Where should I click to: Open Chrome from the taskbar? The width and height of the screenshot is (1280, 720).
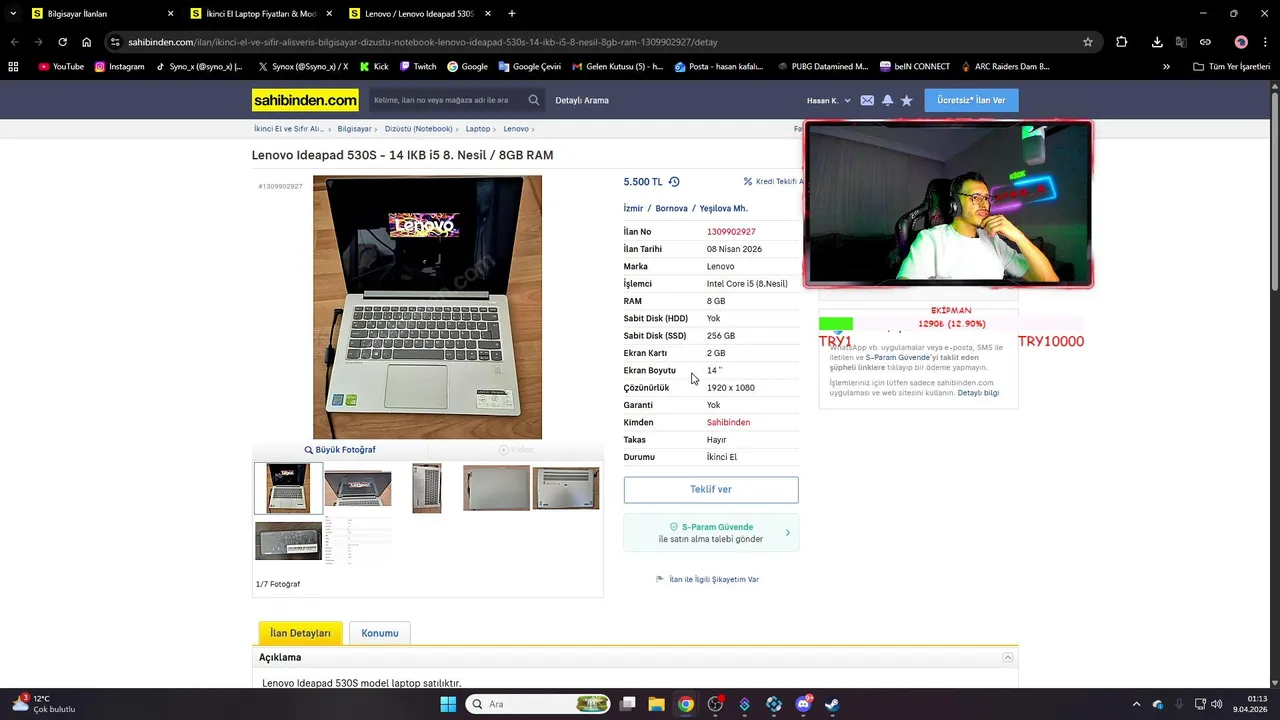tap(685, 704)
